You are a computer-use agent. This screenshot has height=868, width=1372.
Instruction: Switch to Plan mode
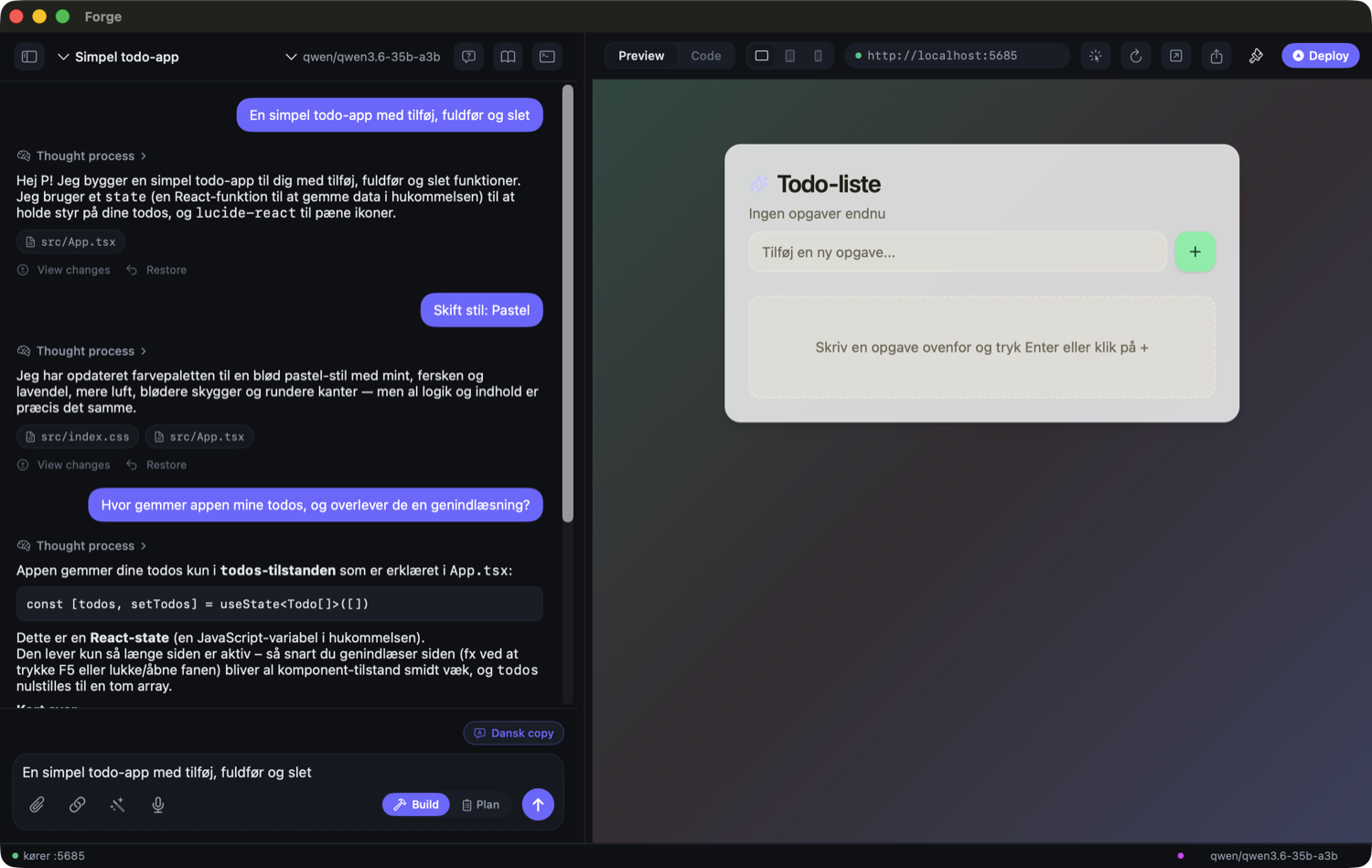point(481,805)
